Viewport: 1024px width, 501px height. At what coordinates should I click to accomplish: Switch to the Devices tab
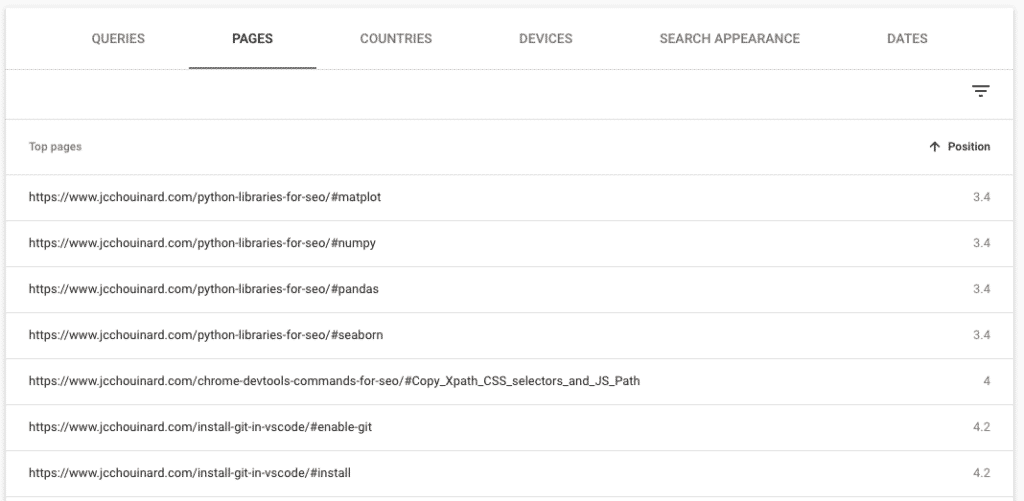pyautogui.click(x=545, y=39)
